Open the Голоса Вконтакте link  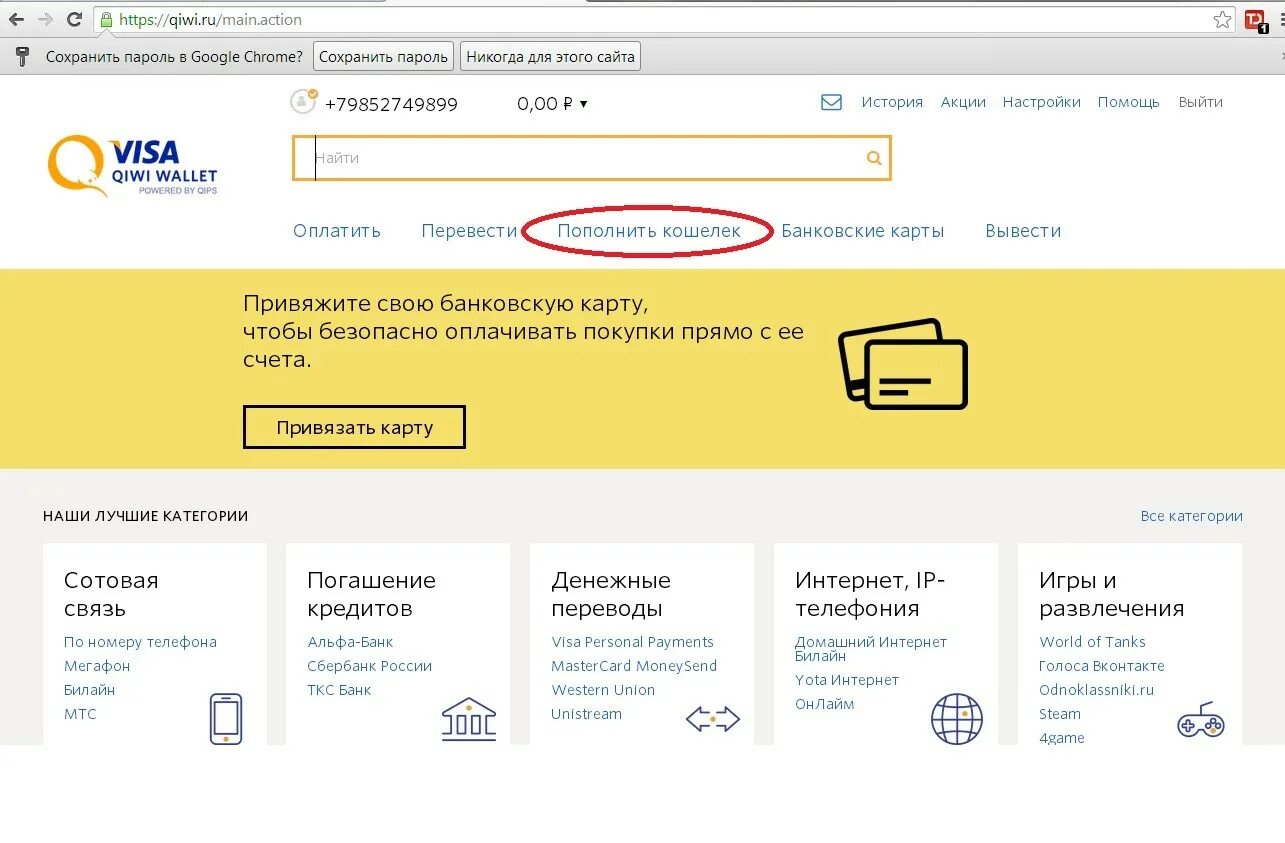(1102, 666)
